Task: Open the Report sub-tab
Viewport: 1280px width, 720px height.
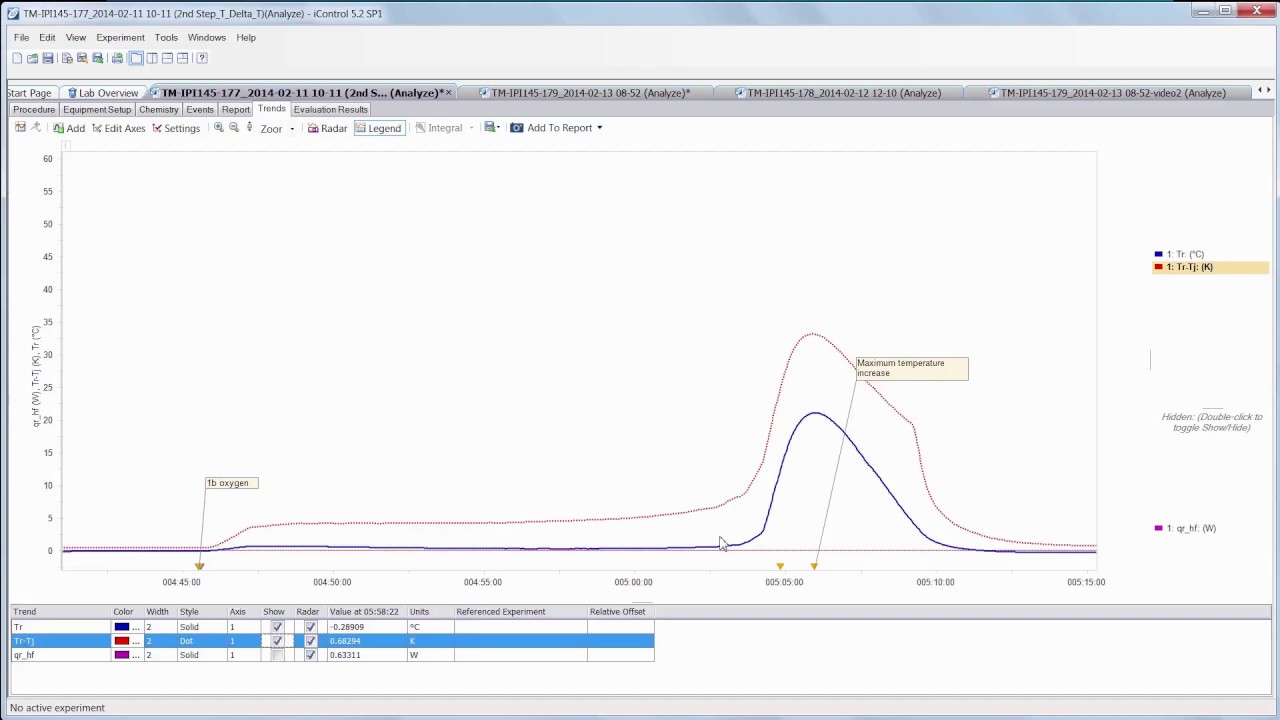Action: point(236,110)
